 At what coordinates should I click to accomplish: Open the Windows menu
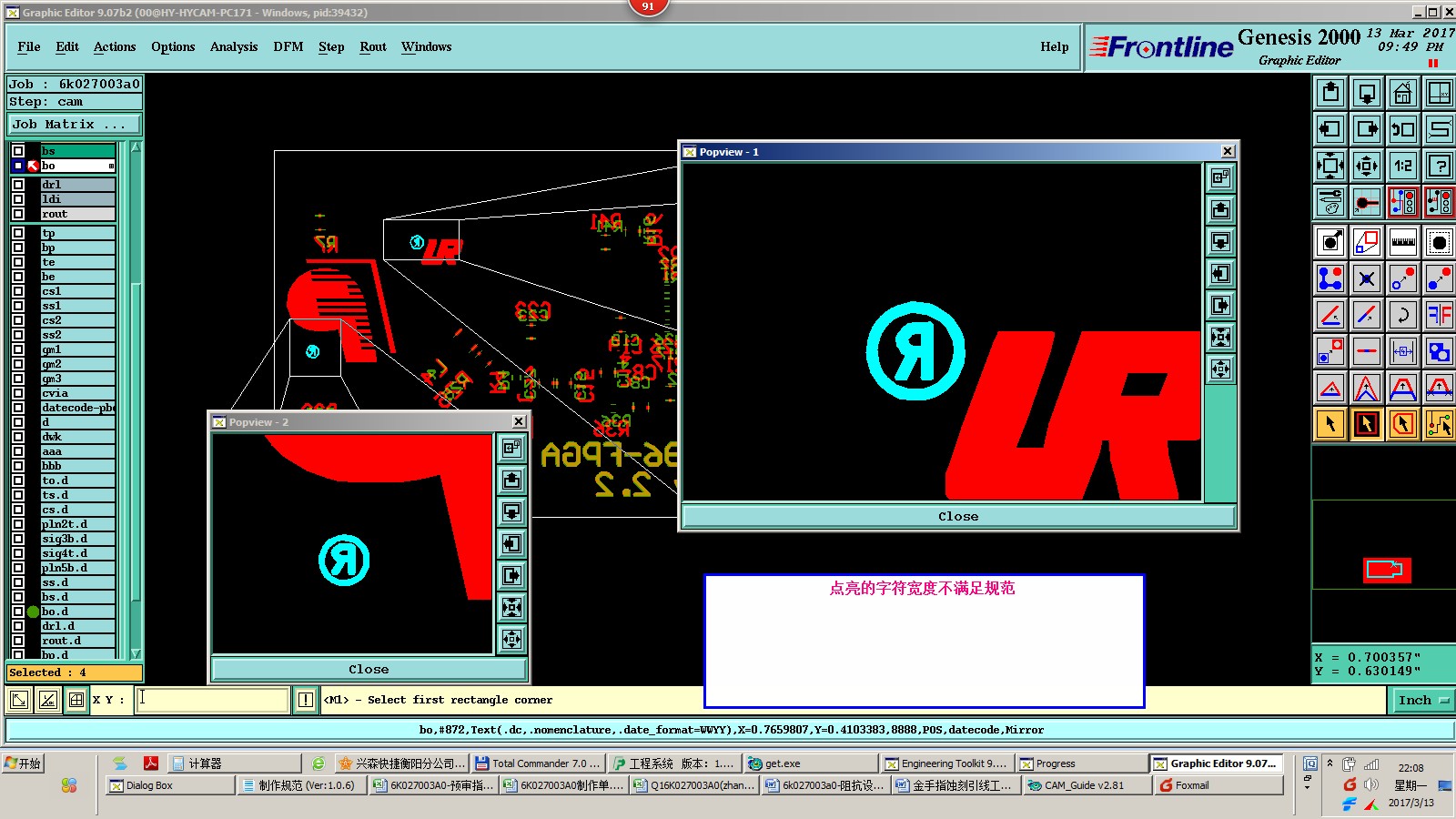click(x=426, y=46)
